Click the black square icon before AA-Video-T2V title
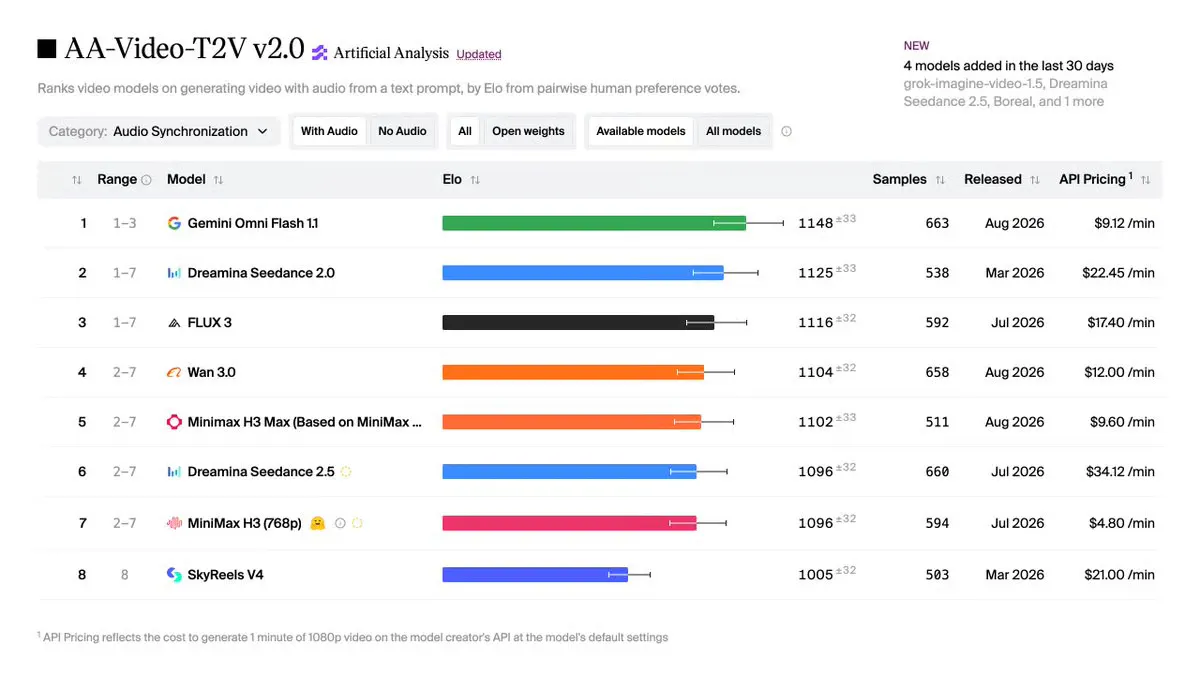 [47, 49]
